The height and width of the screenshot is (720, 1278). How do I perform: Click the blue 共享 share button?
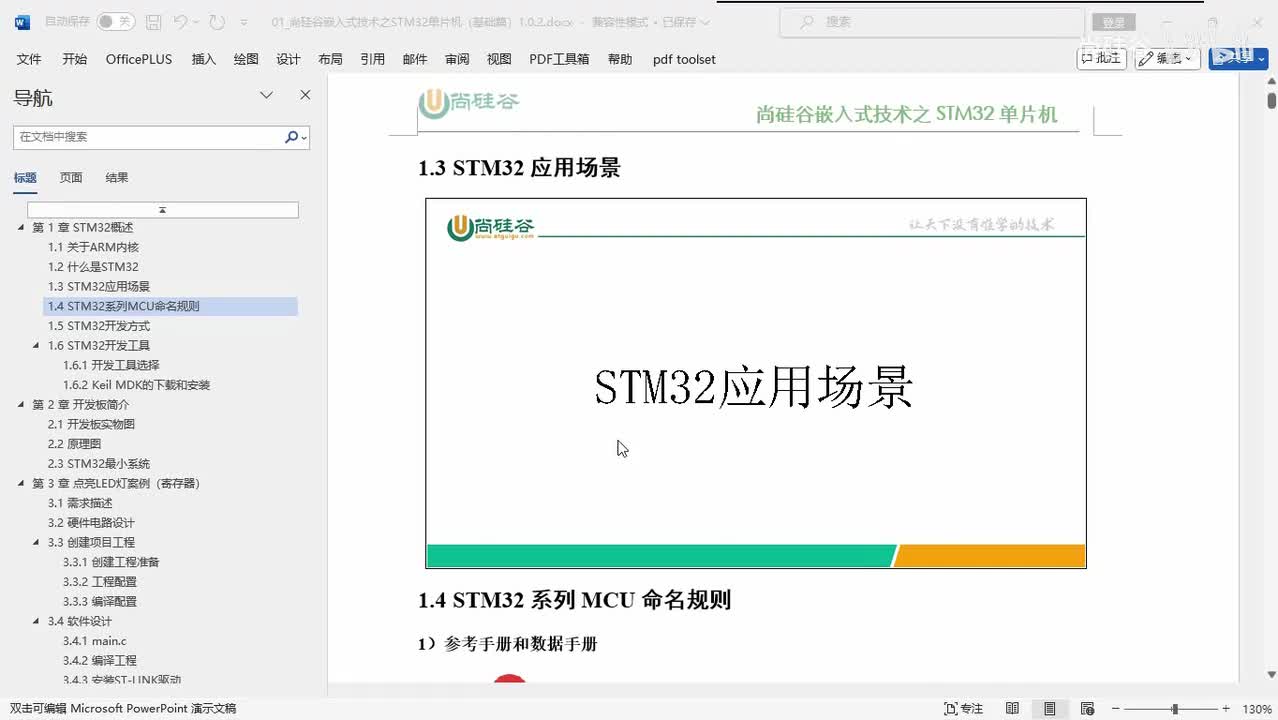pyautogui.click(x=1238, y=58)
